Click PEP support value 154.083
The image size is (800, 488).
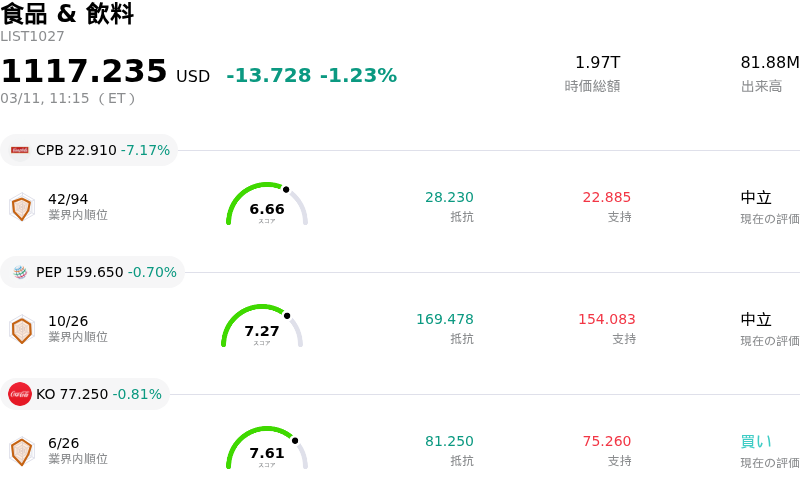click(606, 319)
